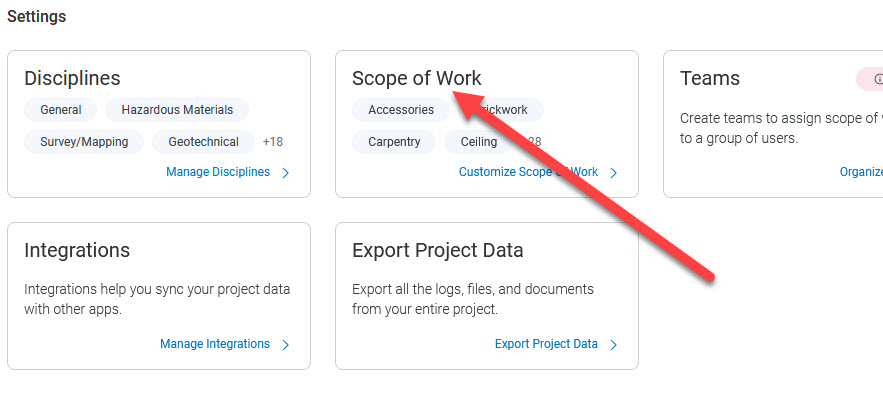
Task: Select the General discipline chip
Action: click(61, 110)
